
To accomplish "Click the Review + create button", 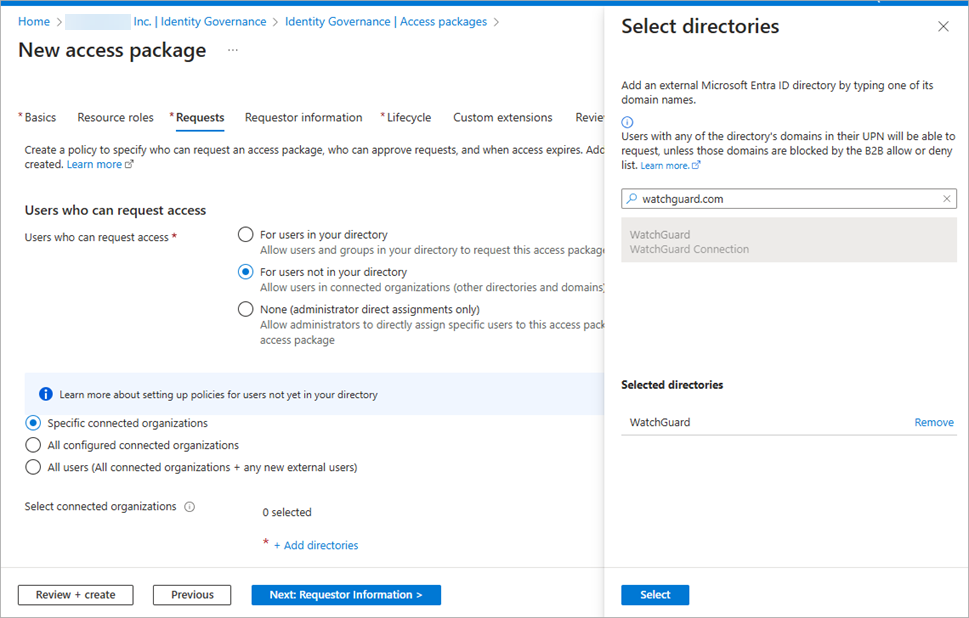I will 75,594.
